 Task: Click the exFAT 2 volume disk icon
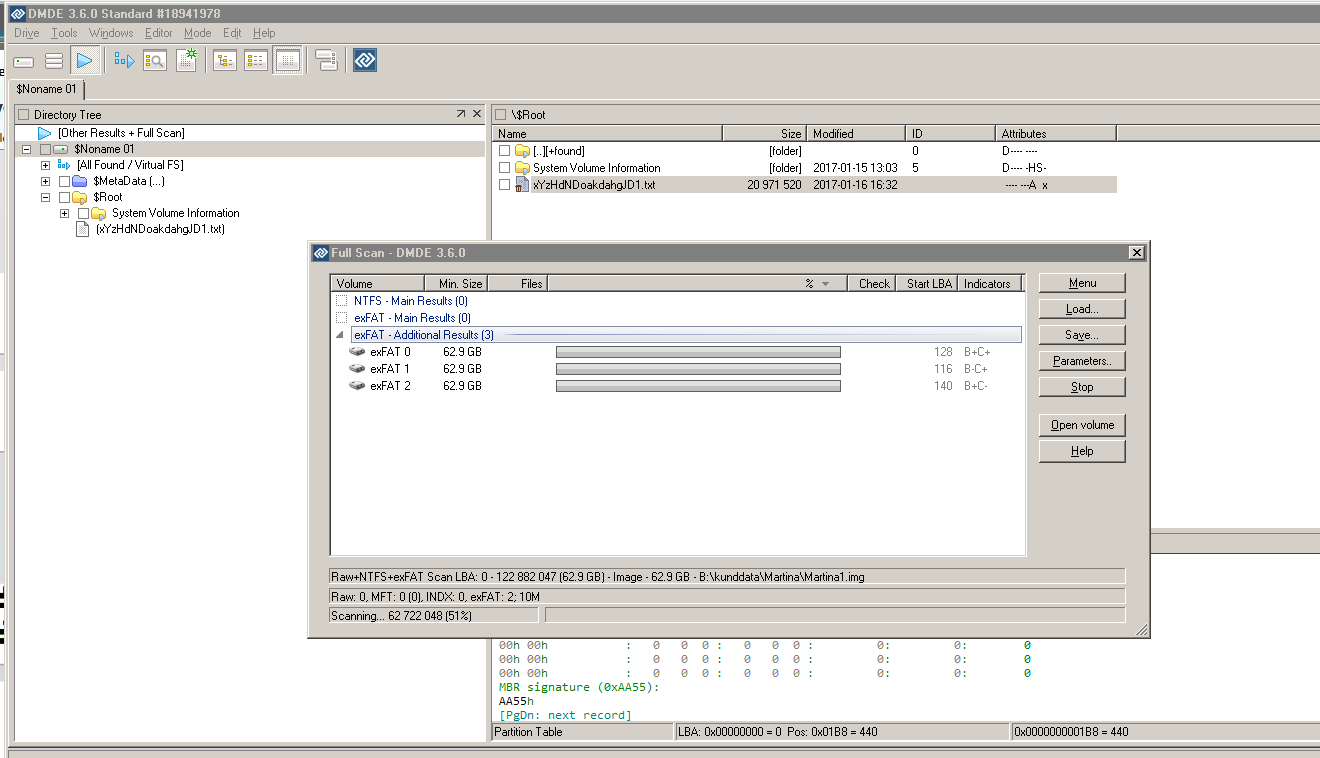[x=358, y=386]
